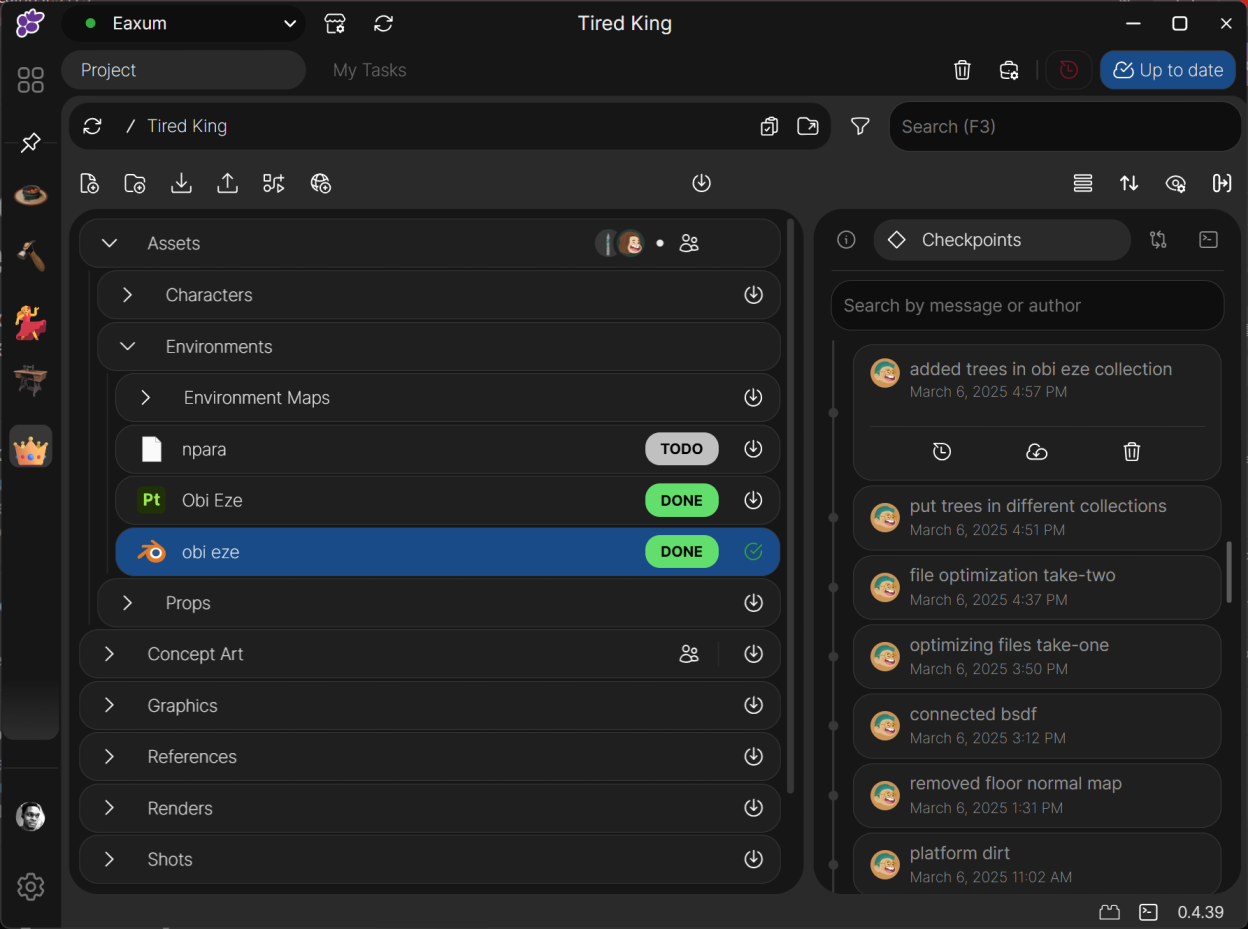Click the download icon in toolbar
The image size is (1248, 929).
tap(181, 183)
